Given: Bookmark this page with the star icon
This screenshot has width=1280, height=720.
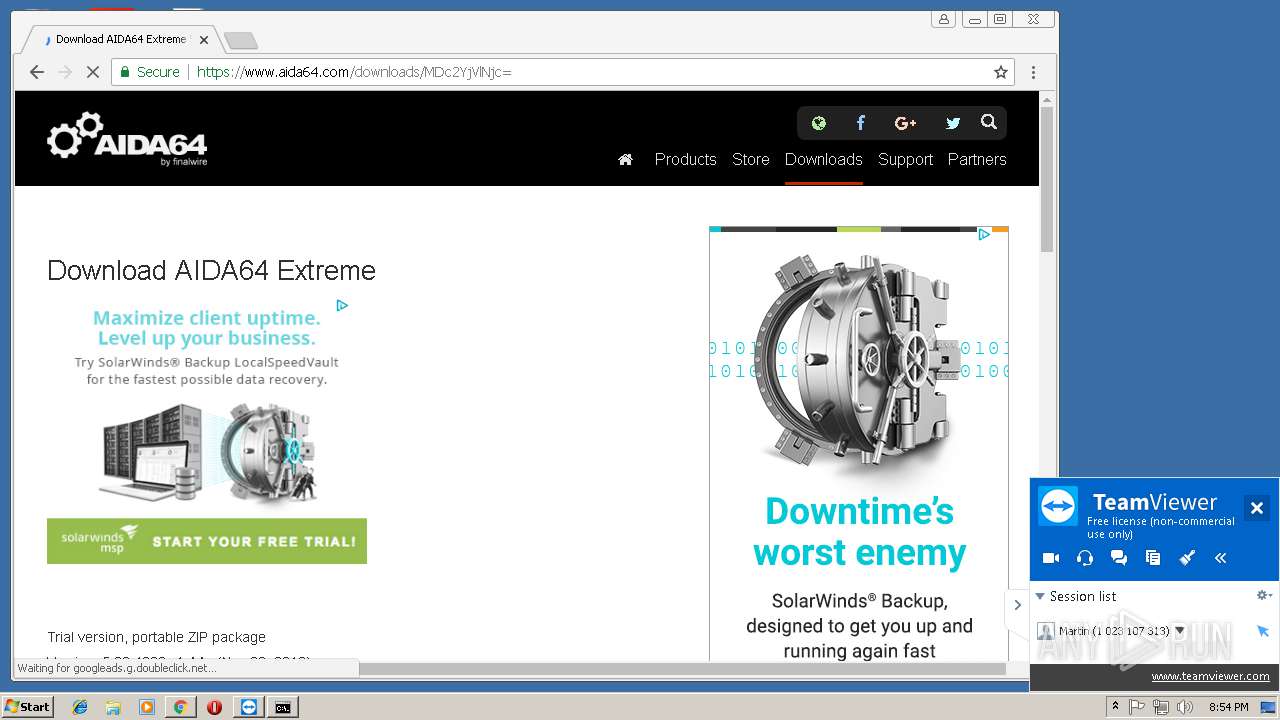Looking at the screenshot, I should 1000,72.
